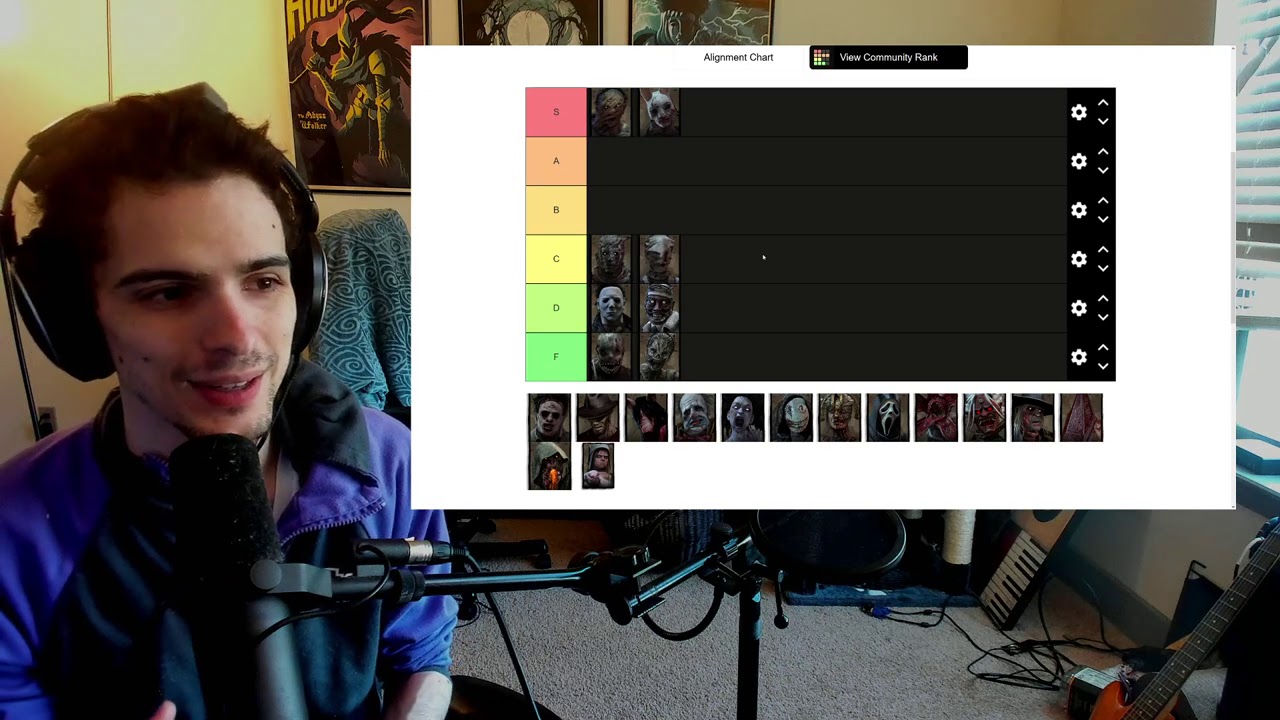Select the second portrait in F tier
Screen dimensions: 1280x720
[659, 357]
